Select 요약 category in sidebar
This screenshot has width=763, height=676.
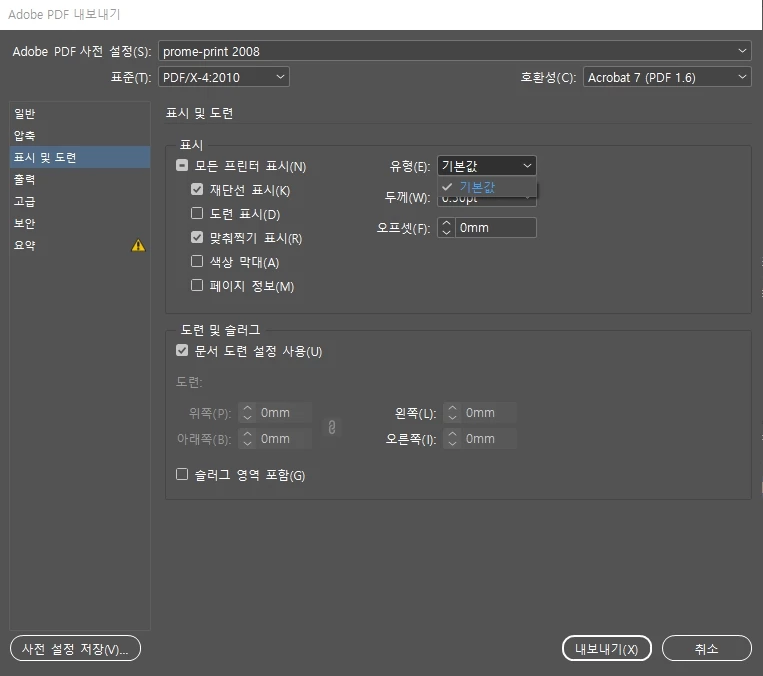[x=80, y=245]
